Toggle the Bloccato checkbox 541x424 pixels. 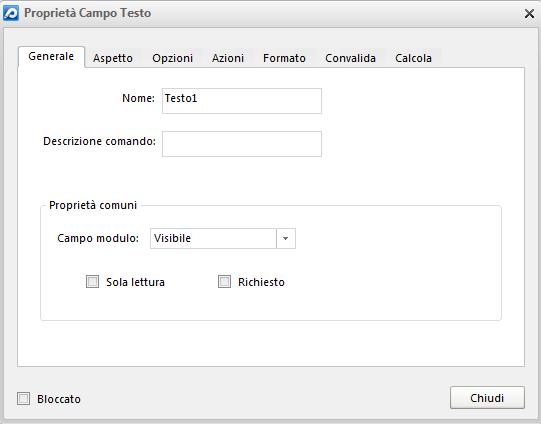click(x=23, y=398)
